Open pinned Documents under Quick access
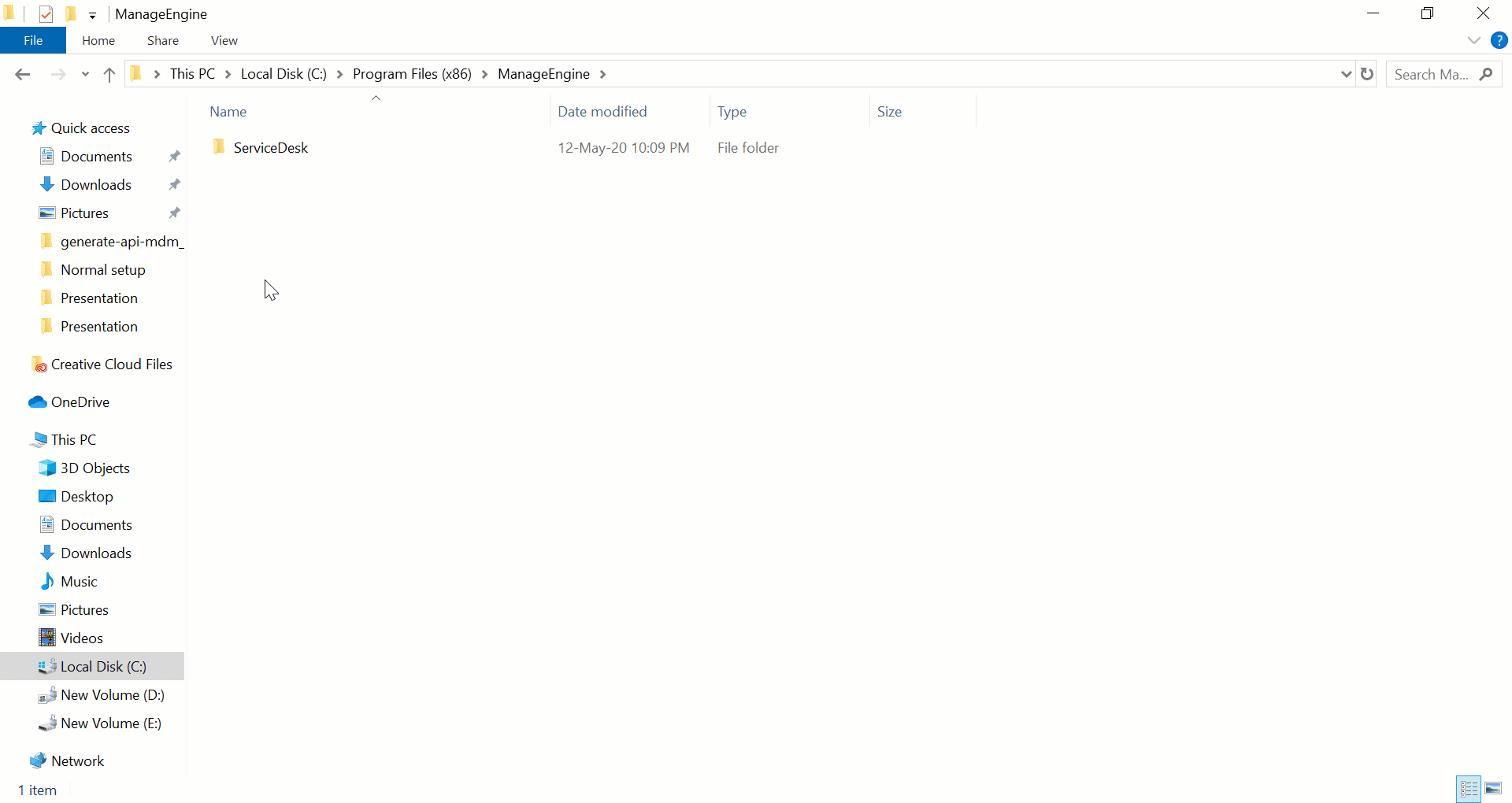 (x=96, y=157)
